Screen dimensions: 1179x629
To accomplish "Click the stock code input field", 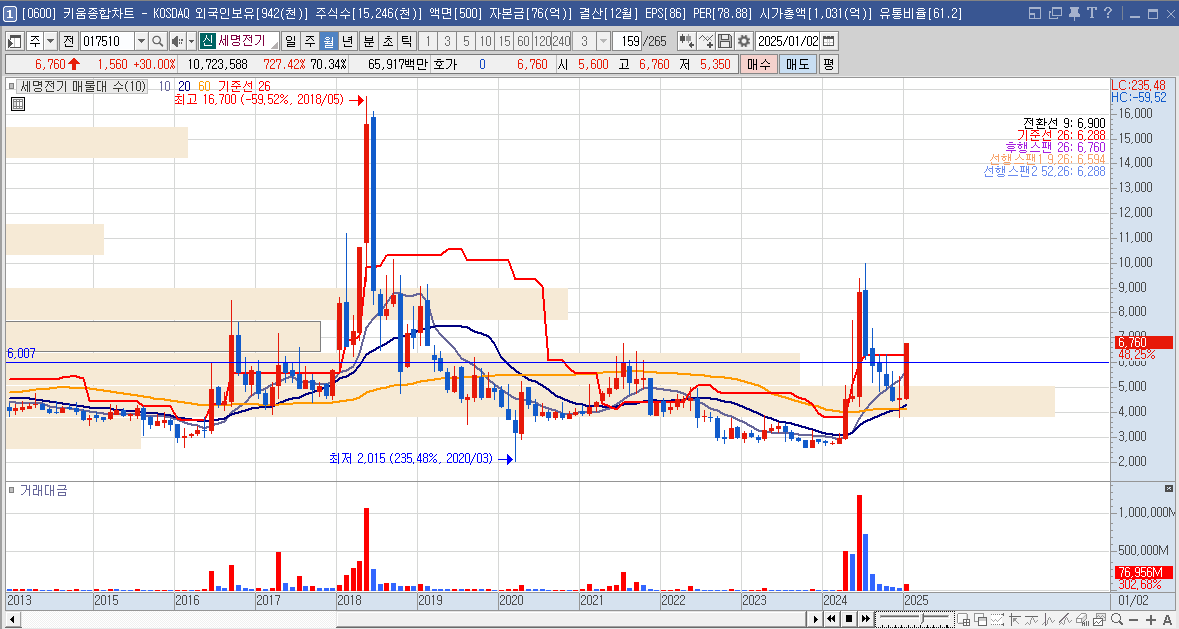I will [x=106, y=41].
